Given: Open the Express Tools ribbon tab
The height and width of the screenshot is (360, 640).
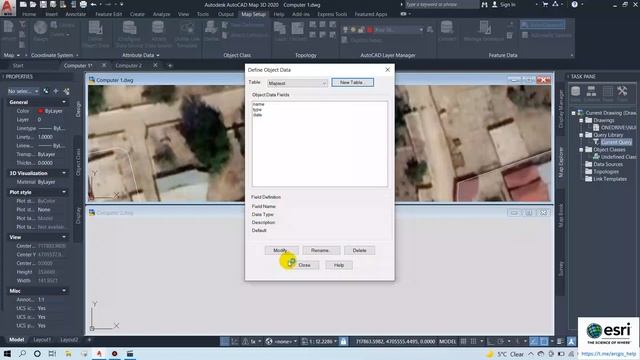Looking at the screenshot, I should pos(332,14).
